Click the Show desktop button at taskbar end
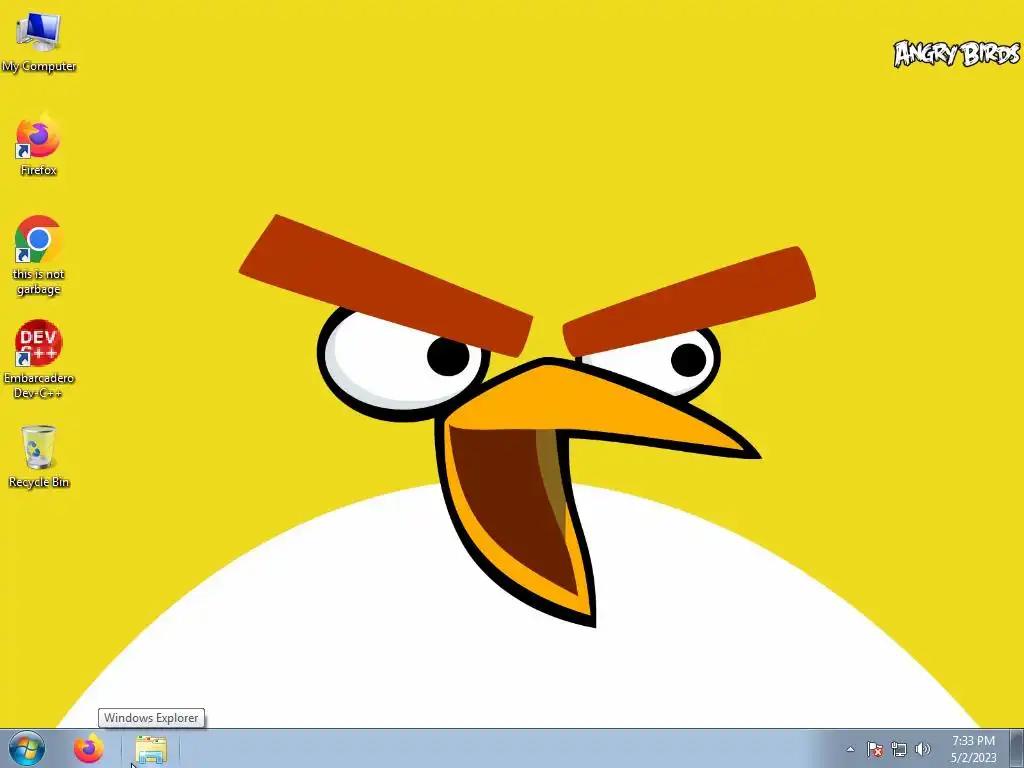 pyautogui.click(x=1017, y=749)
